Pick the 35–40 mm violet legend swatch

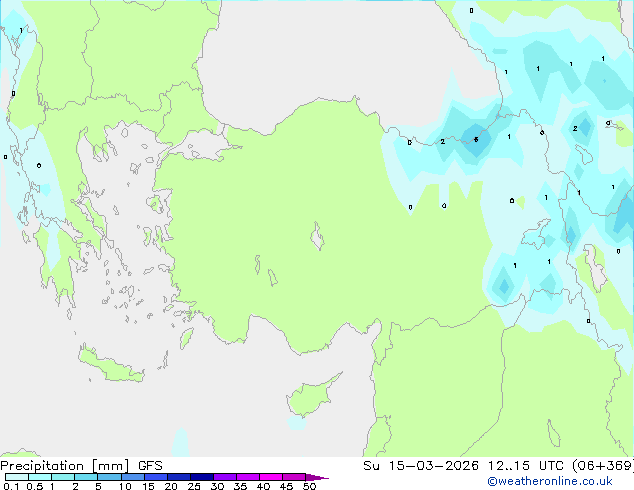[x=247, y=477]
